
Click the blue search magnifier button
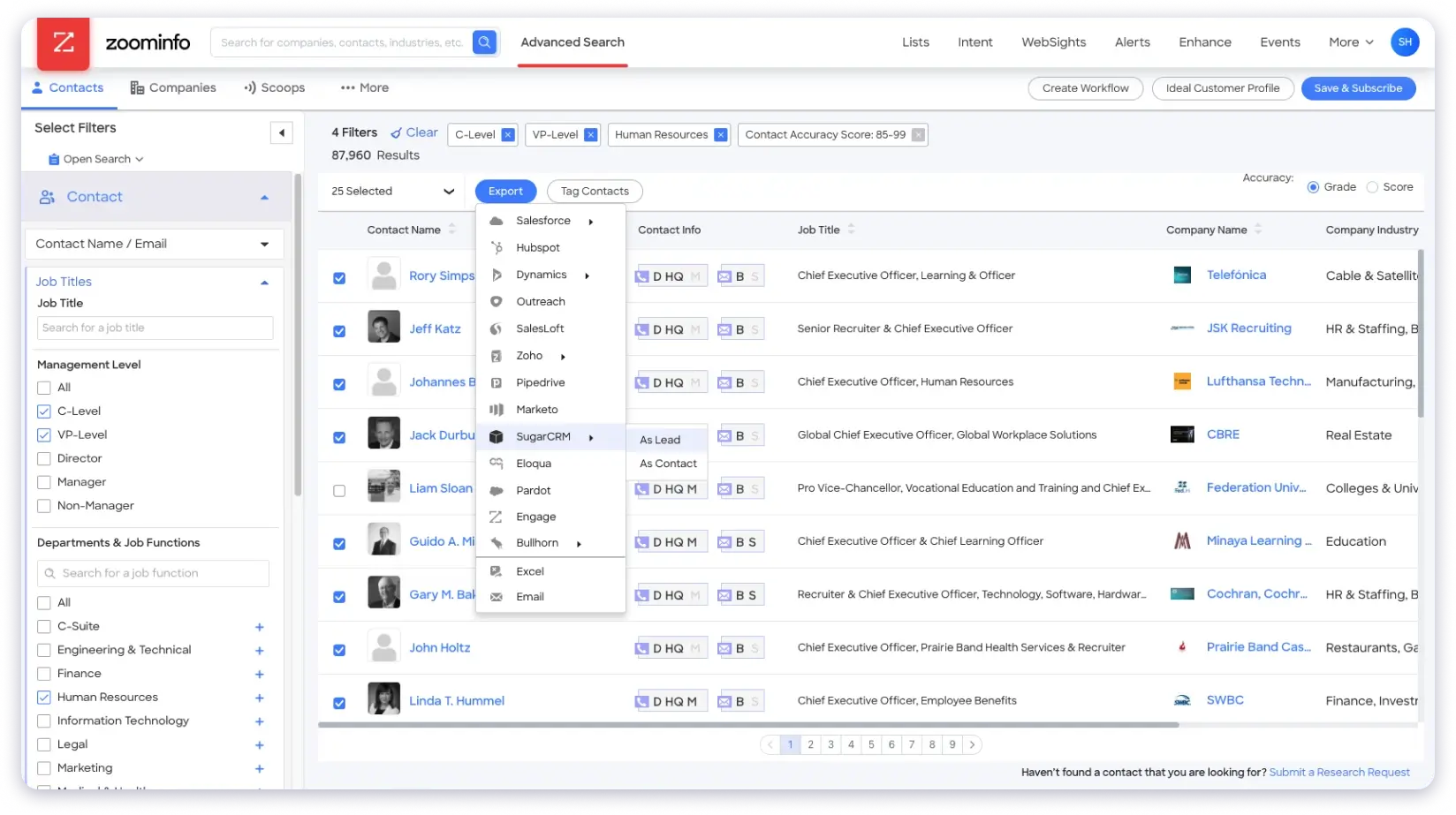484,42
